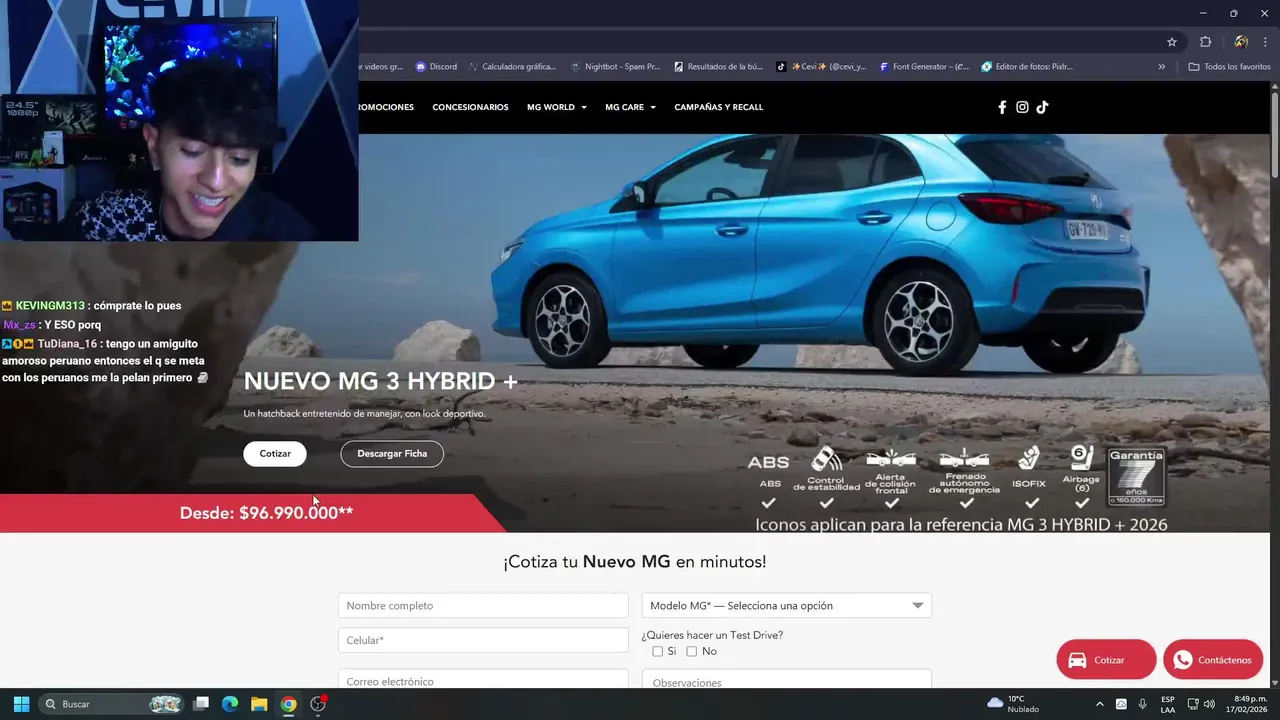The image size is (1280, 720).
Task: Open the Calculadora gráfica bookmark
Action: pyautogui.click(x=512, y=67)
